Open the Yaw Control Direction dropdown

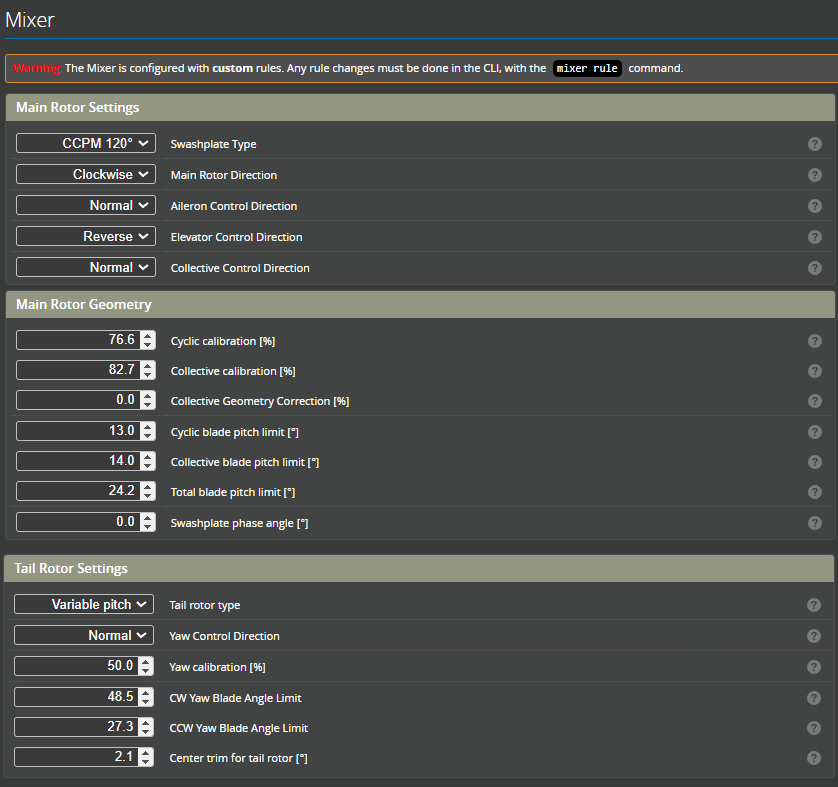[x=83, y=635]
